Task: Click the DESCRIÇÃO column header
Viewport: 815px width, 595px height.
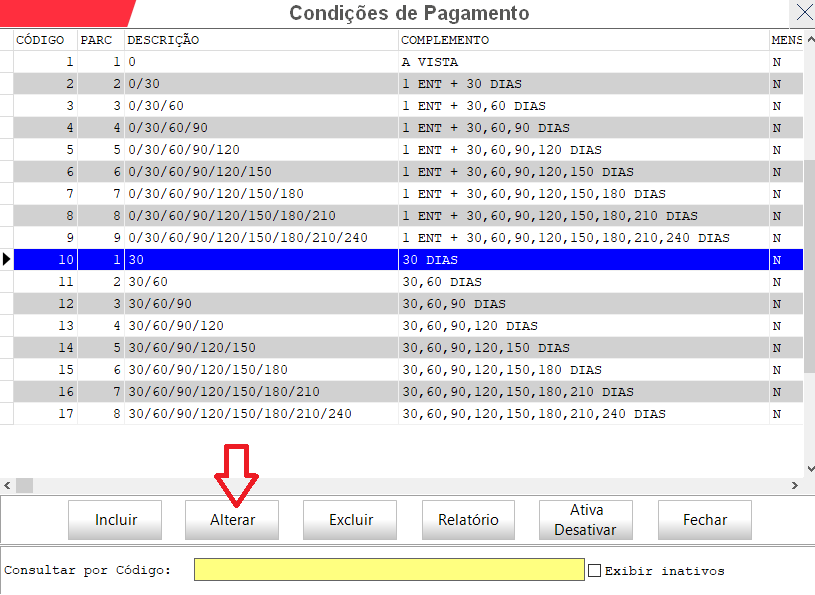Action: pyautogui.click(x=261, y=40)
